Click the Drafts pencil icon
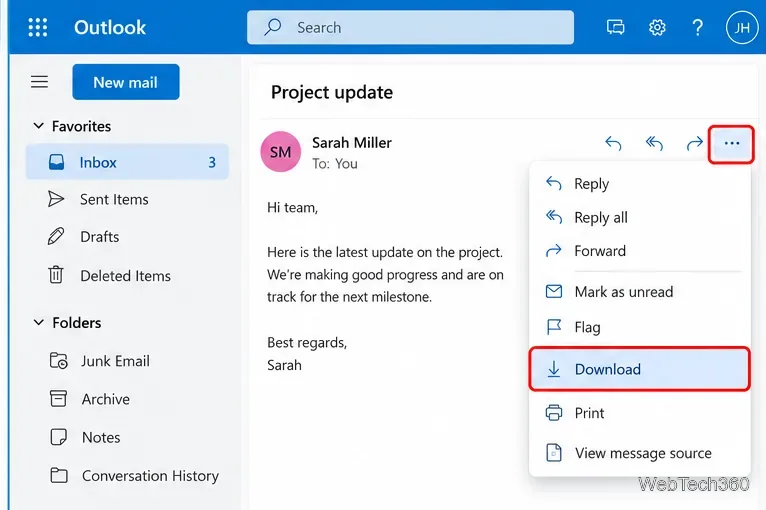Image resolution: width=766 pixels, height=510 pixels. [x=56, y=236]
